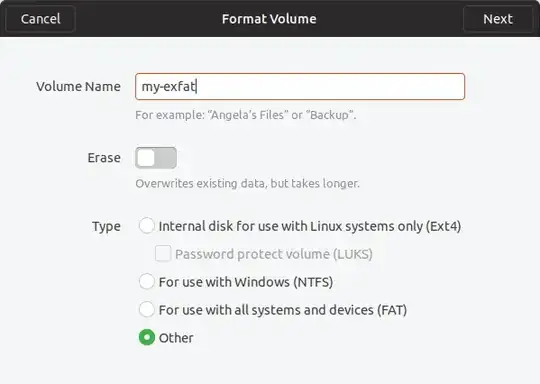Click the 'Format Volume' dialog title
Image resolution: width=540 pixels, height=384 pixels.
(x=269, y=19)
